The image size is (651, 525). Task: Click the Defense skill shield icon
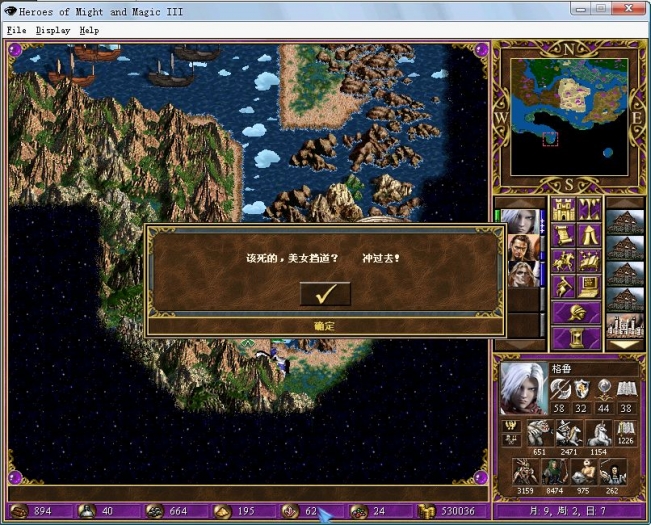click(582, 390)
